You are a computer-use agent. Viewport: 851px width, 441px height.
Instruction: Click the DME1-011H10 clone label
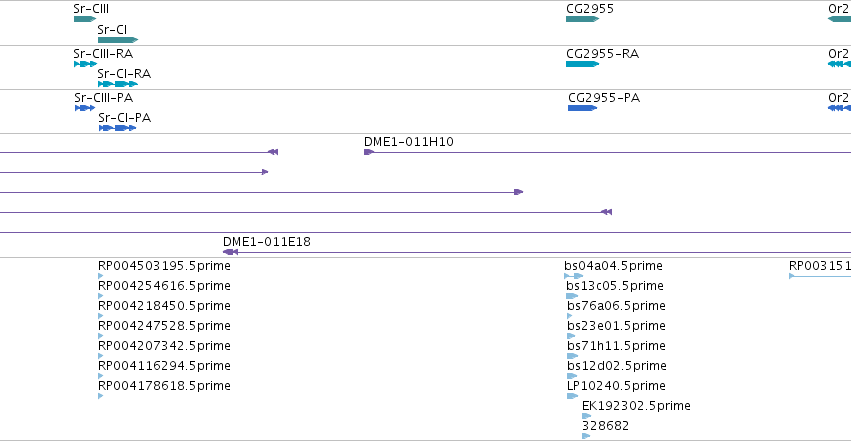pyautogui.click(x=409, y=142)
